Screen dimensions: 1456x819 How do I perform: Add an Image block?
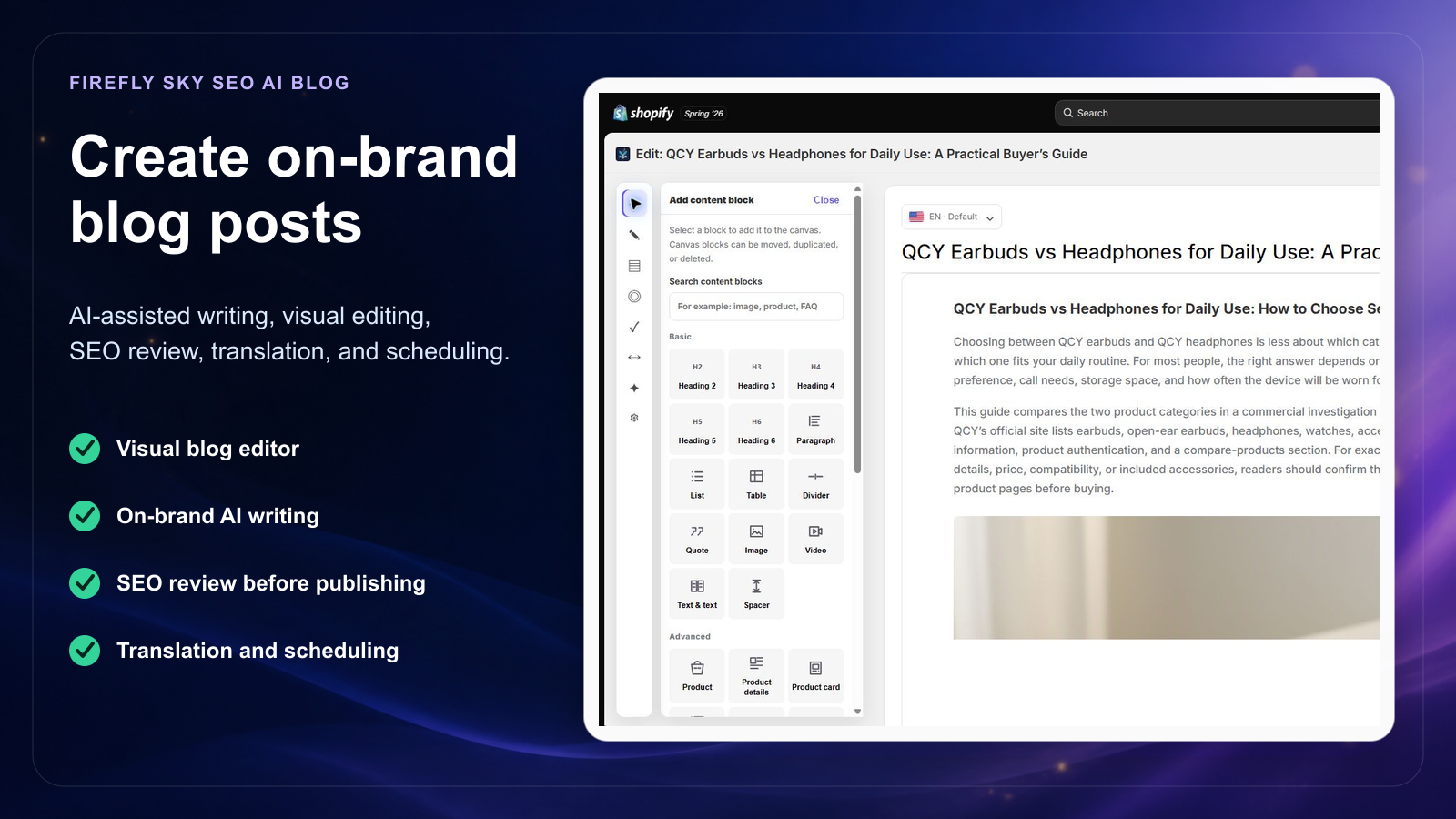coord(756,539)
